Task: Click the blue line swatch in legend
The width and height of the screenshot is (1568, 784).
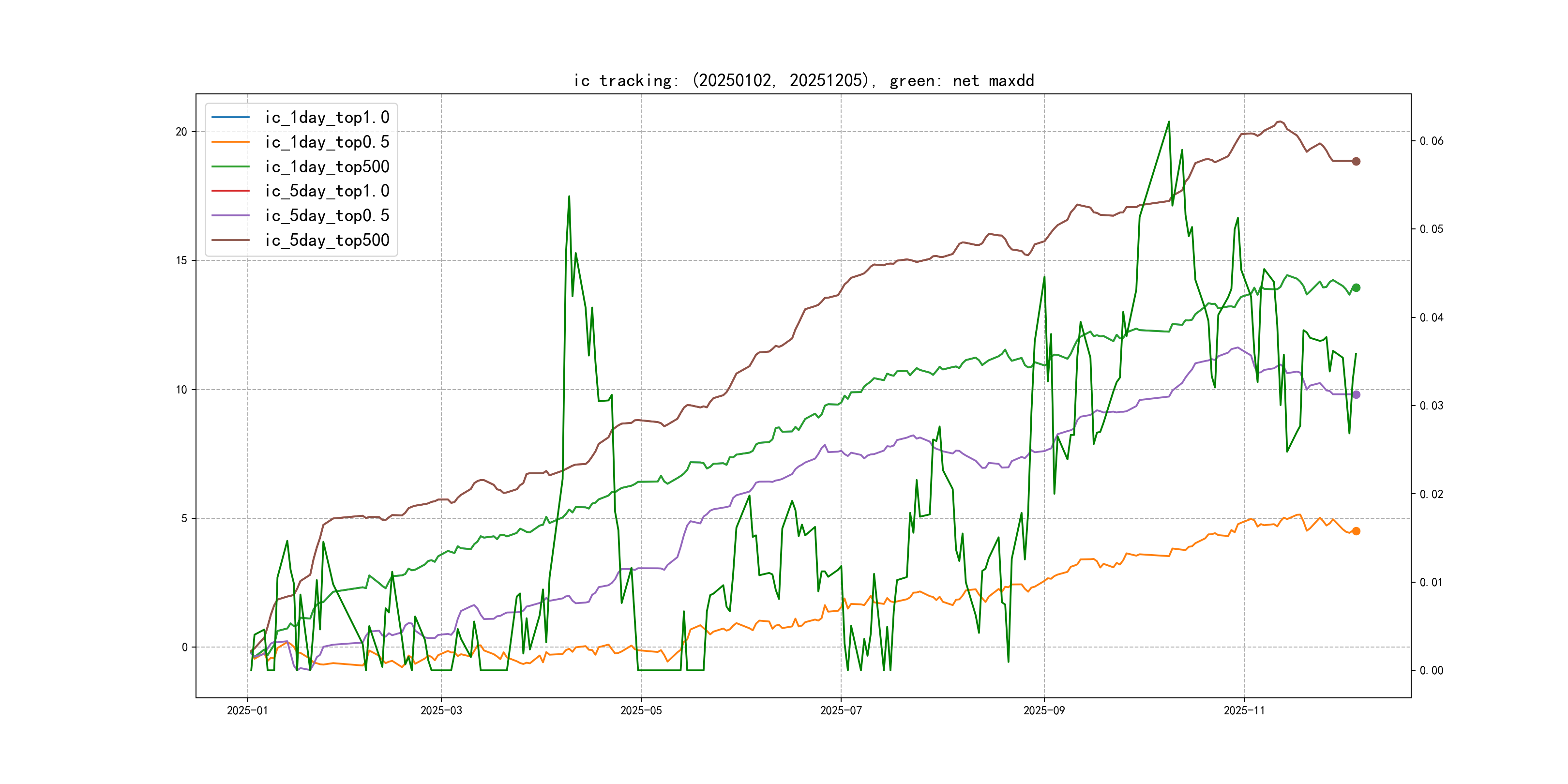Action: [x=230, y=118]
